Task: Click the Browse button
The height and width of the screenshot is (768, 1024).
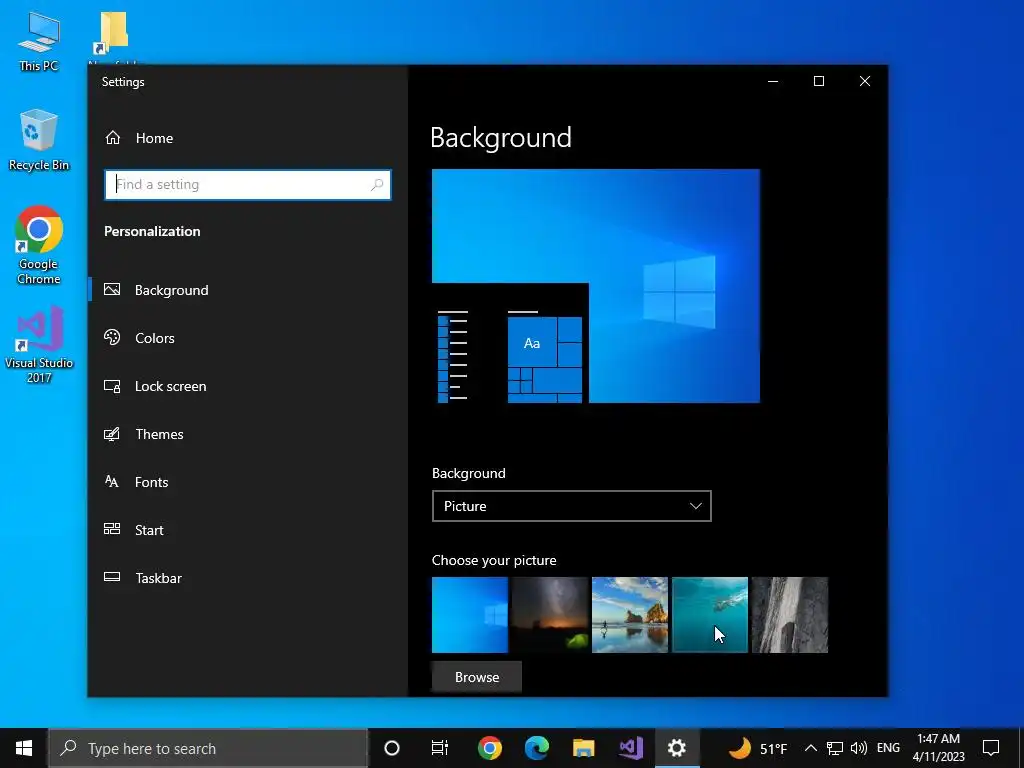Action: [x=477, y=677]
